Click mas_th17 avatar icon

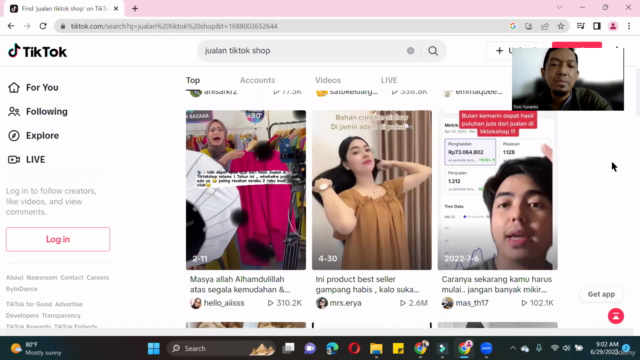point(447,303)
